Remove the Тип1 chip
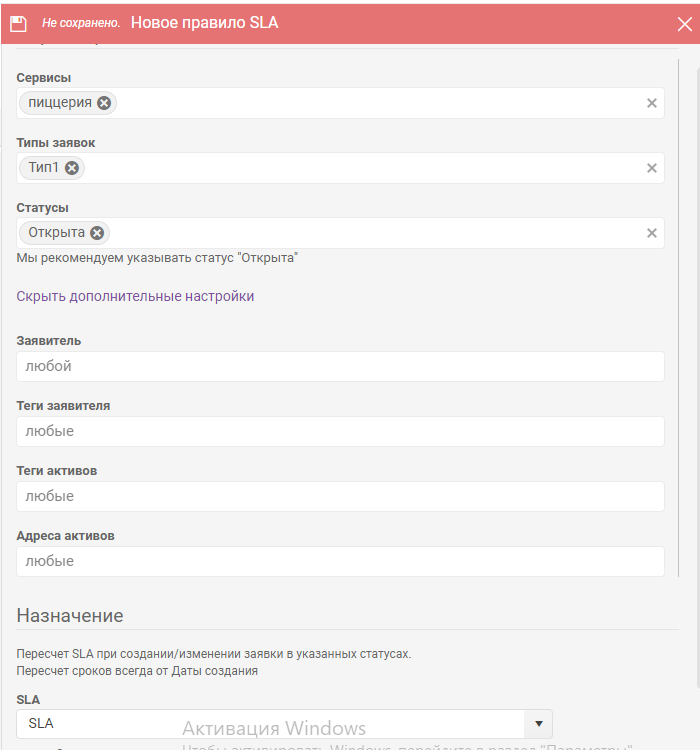 72,168
